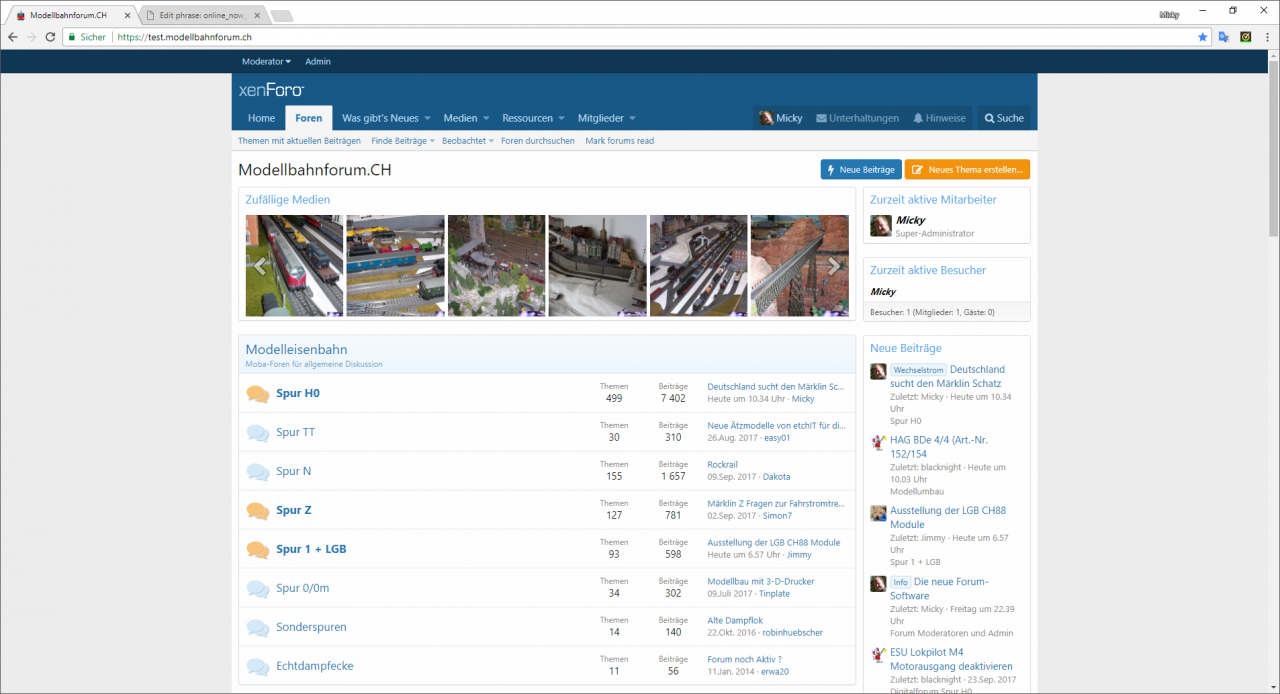
Task: Open the Echtdampfecke forum link
Action: tap(315, 667)
